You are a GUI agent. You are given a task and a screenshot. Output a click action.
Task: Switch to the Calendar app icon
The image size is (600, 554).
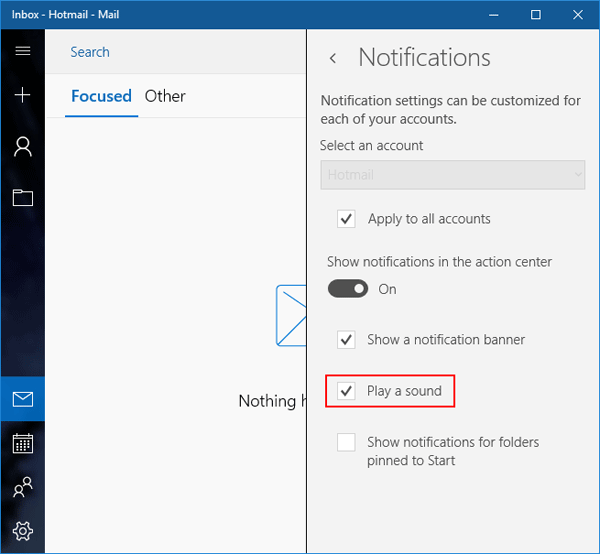[x=22, y=443]
